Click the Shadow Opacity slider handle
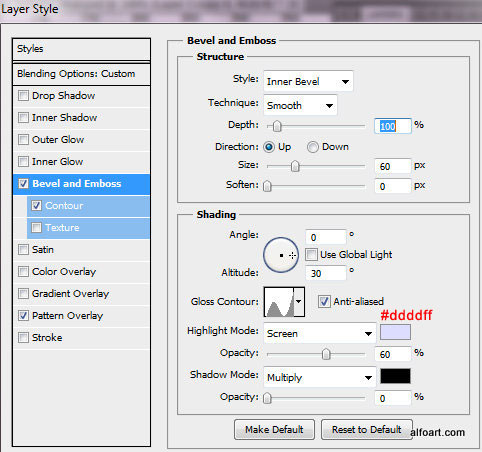The width and height of the screenshot is (482, 452). pos(267,398)
